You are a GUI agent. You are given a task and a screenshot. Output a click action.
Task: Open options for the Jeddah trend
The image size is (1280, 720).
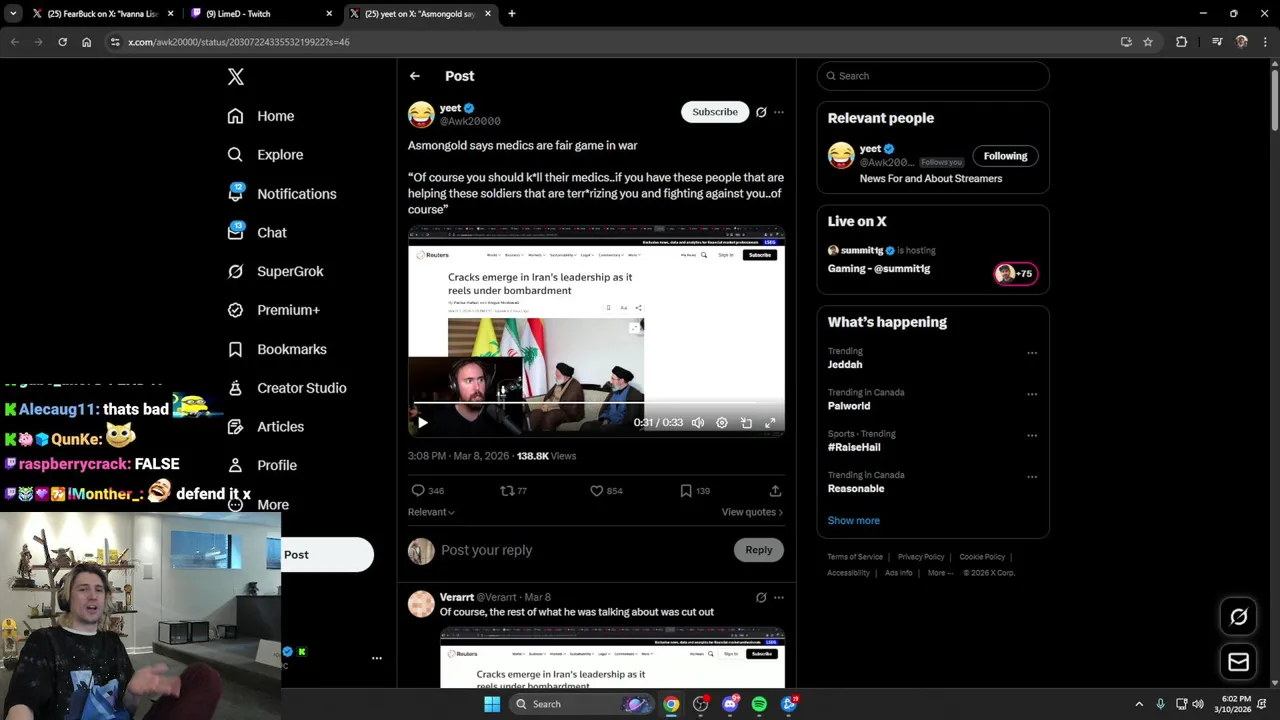(x=1032, y=353)
